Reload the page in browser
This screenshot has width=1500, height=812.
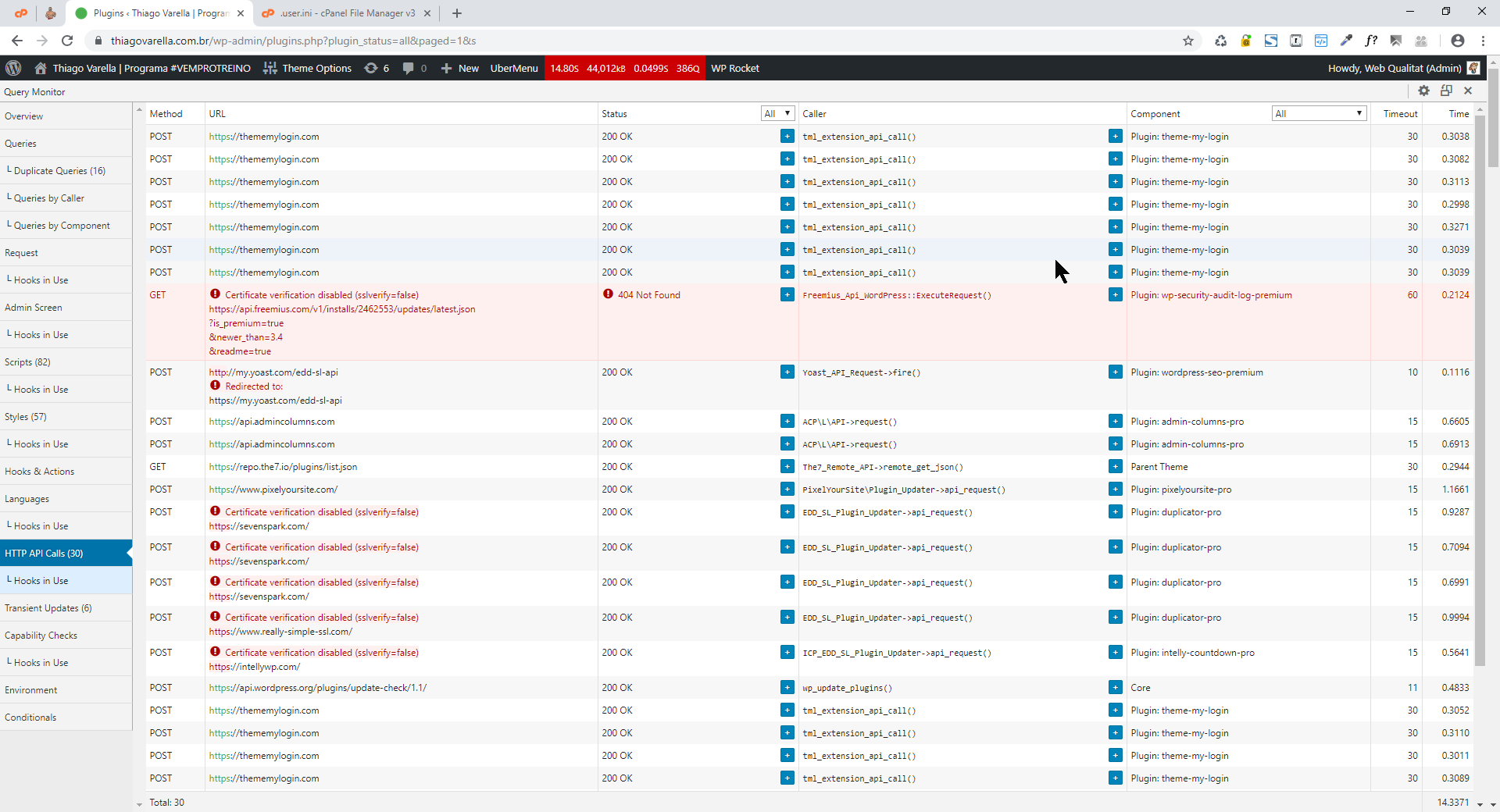tap(67, 41)
